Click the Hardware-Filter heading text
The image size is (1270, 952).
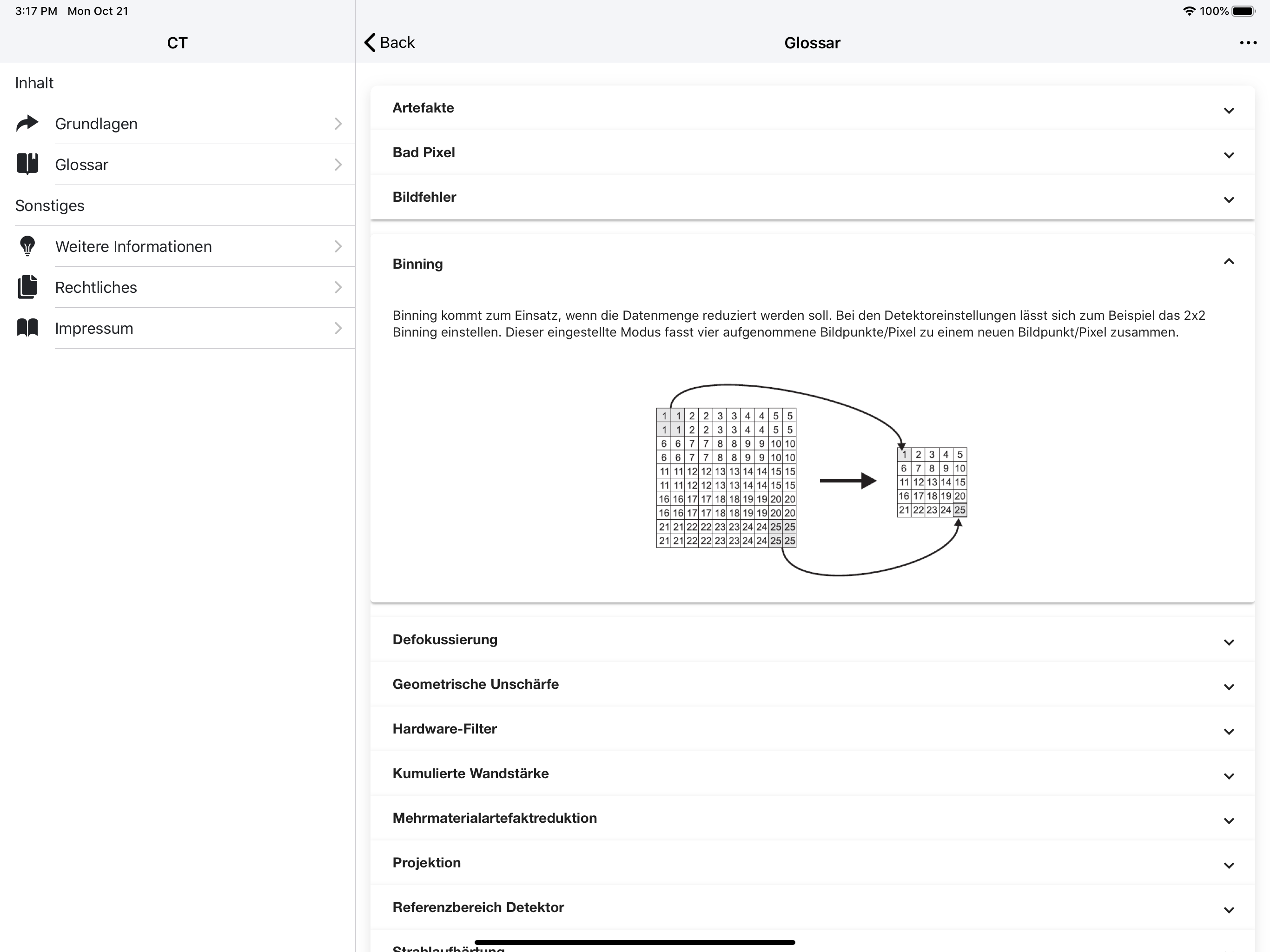point(444,728)
